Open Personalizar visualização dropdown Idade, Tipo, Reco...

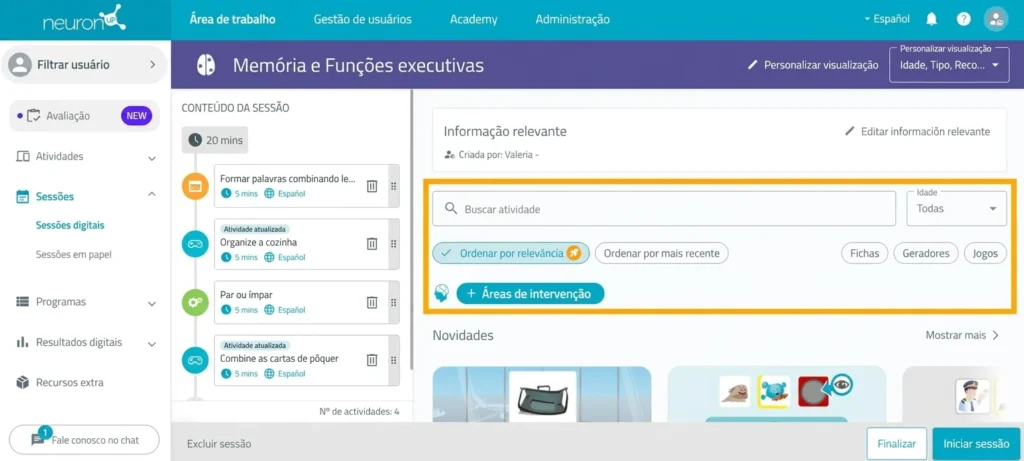[950, 65]
